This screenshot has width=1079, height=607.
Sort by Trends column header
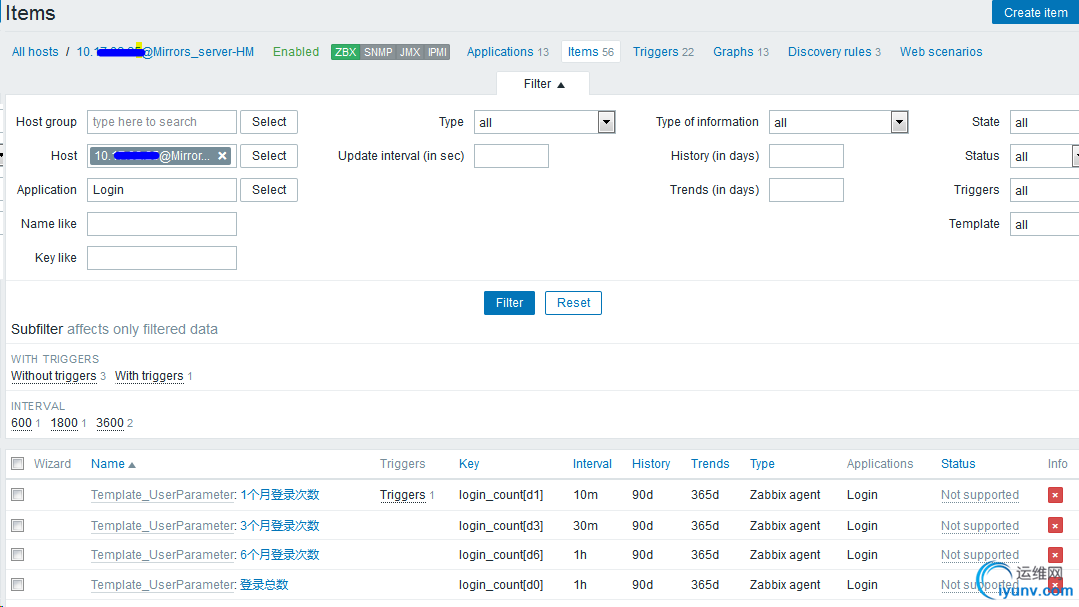(x=710, y=464)
